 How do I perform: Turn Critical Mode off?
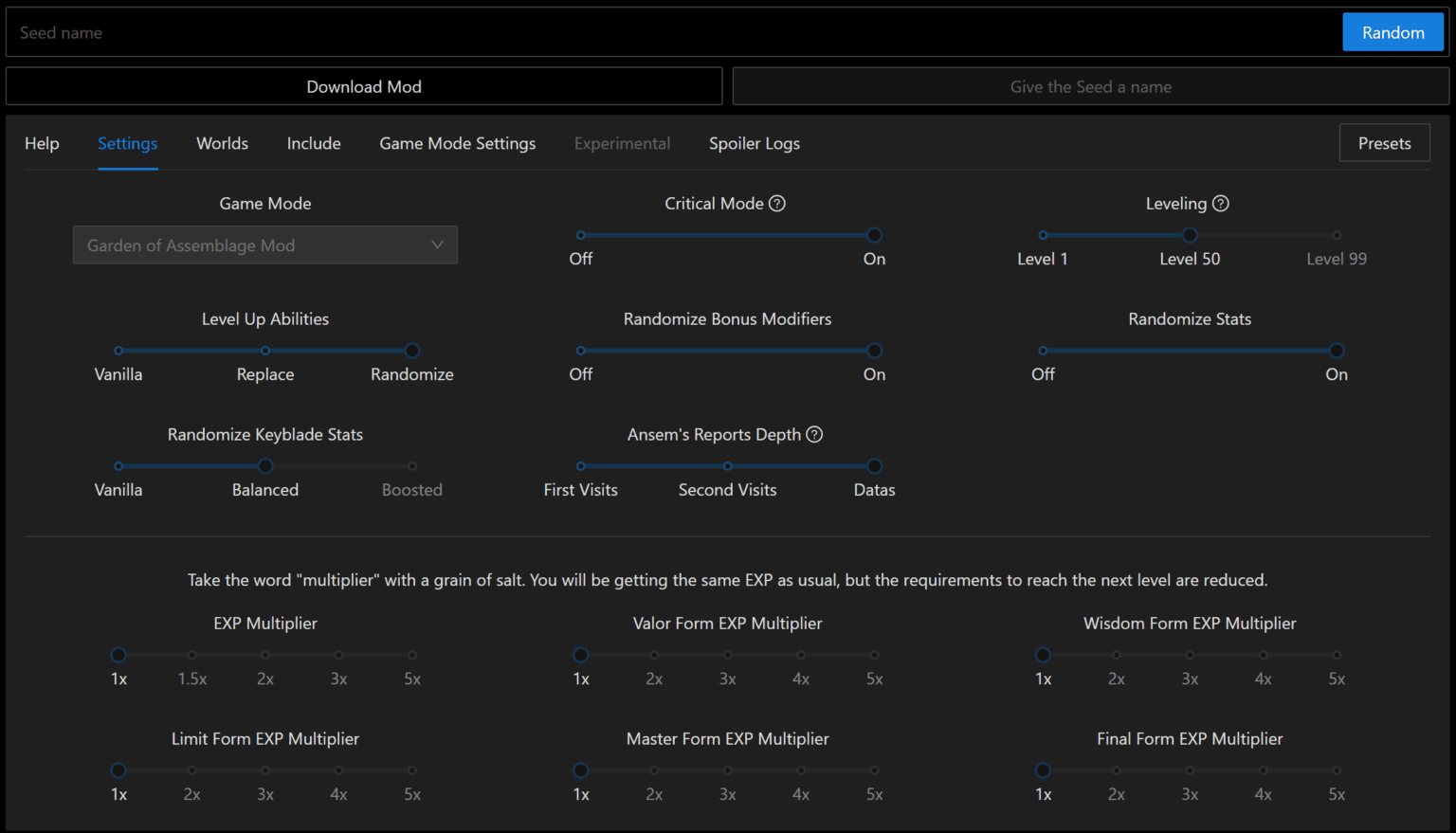(581, 236)
